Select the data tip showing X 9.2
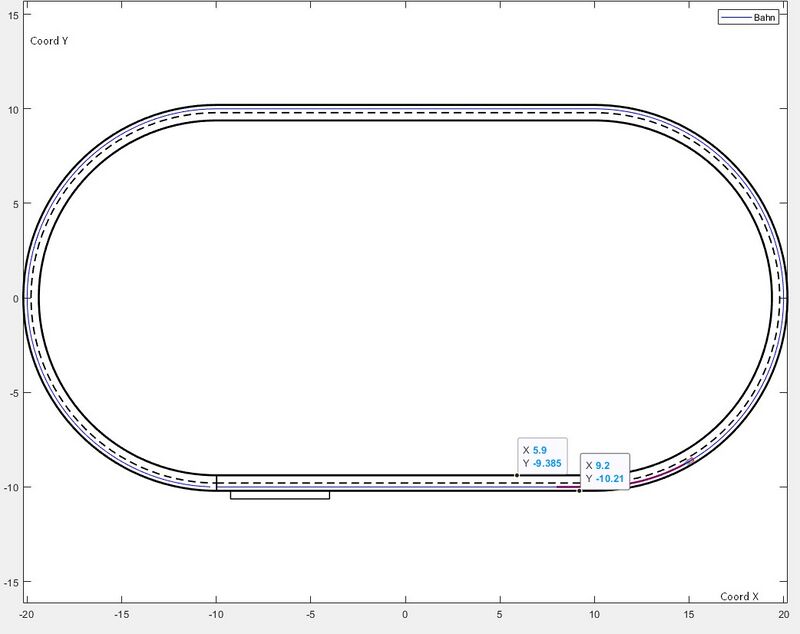This screenshot has height=634, width=800. point(605,472)
